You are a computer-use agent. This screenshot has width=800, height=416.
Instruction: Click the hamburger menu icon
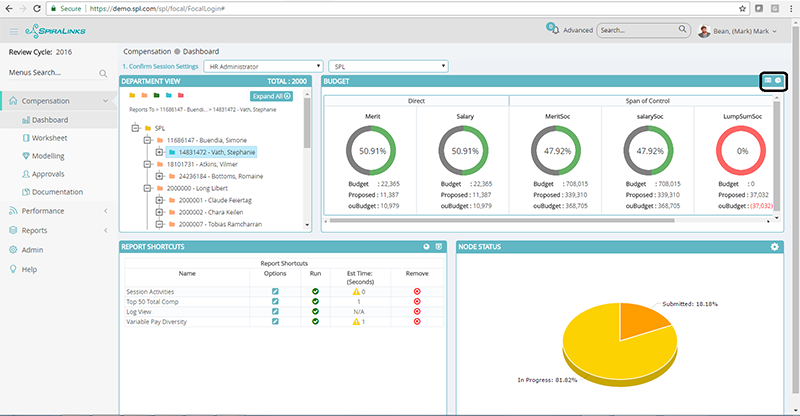(x=13, y=32)
